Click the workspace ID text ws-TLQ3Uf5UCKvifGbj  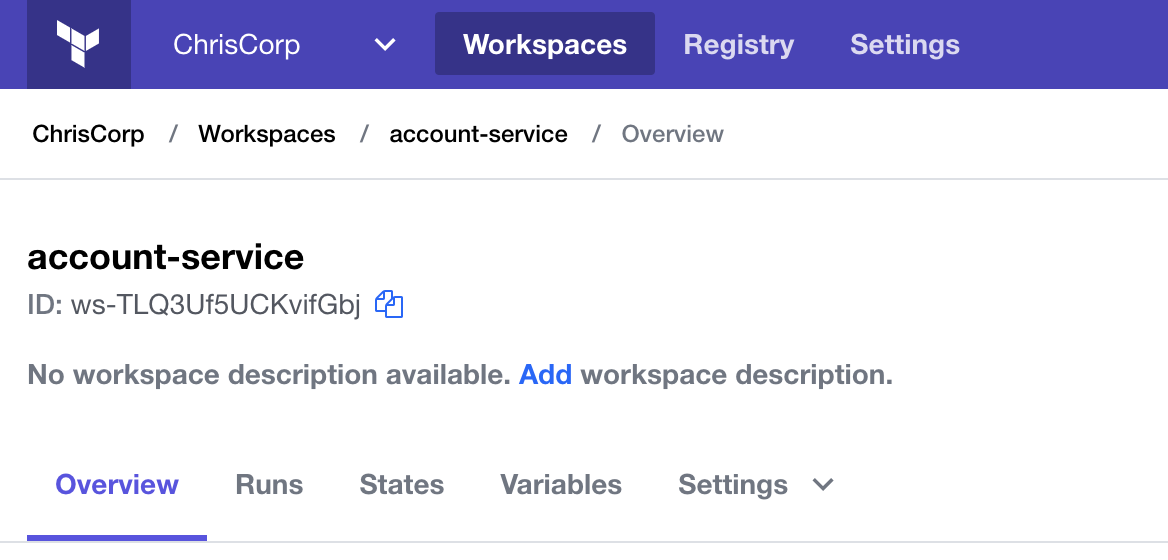[215, 305]
